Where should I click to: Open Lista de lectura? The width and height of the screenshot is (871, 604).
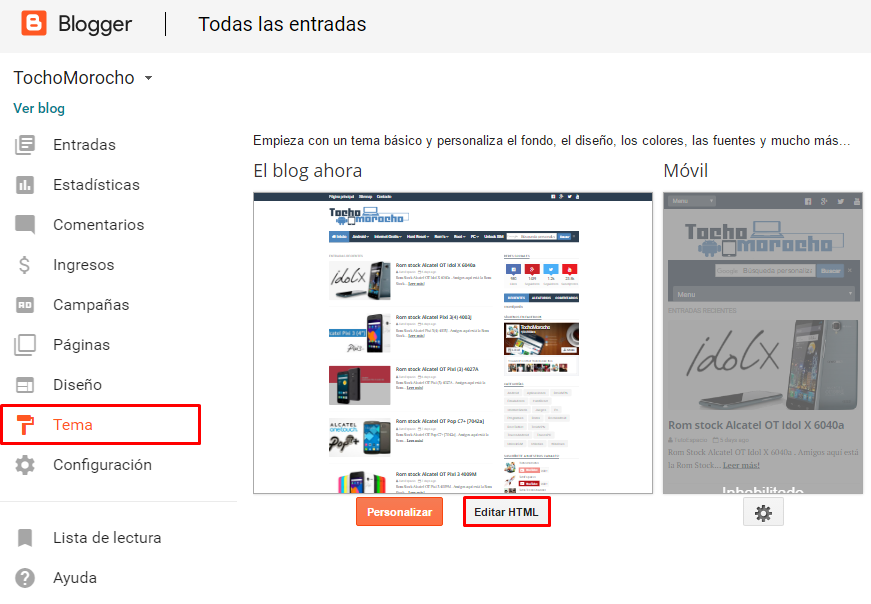click(107, 538)
